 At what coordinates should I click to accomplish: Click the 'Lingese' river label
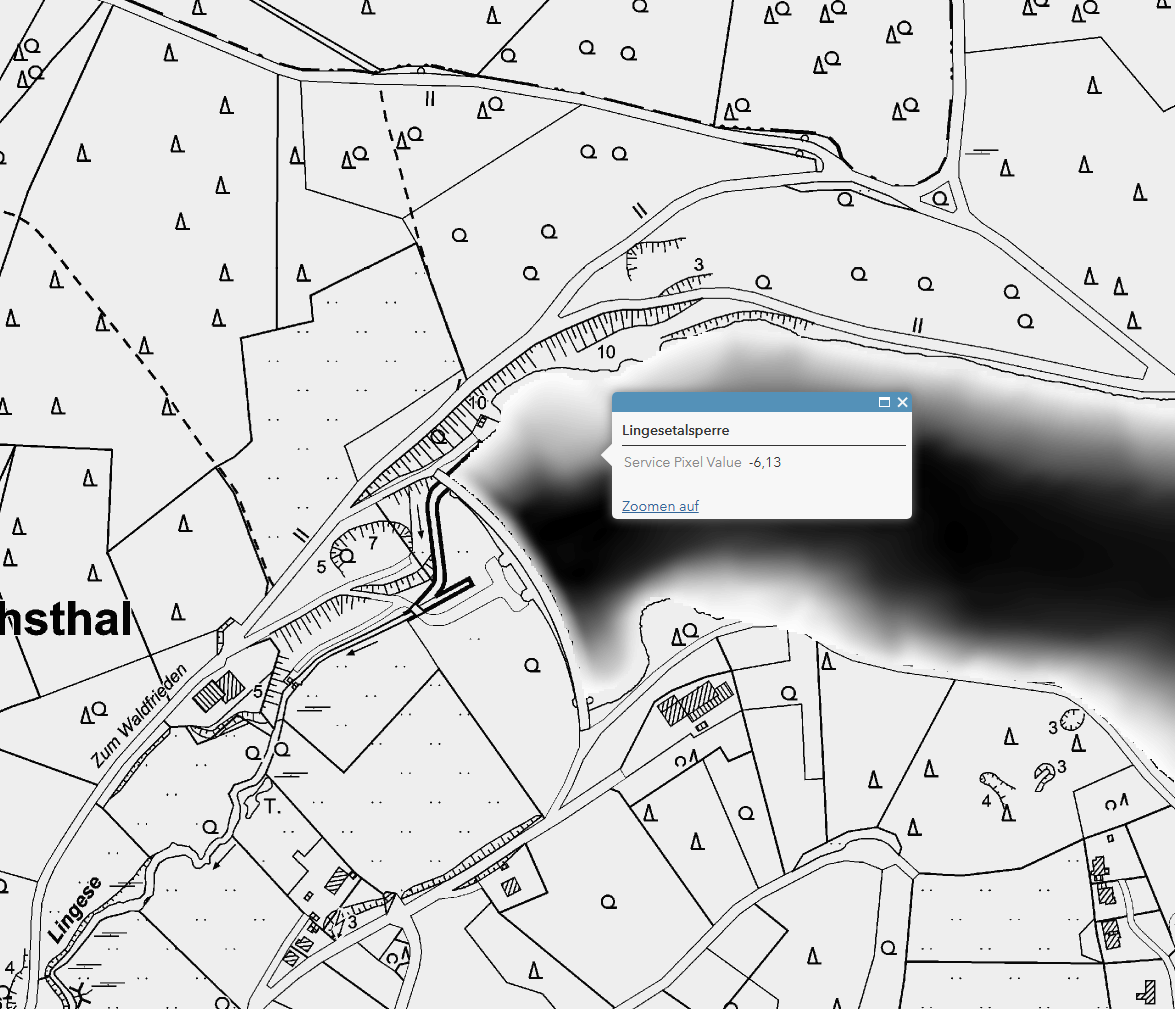tap(74, 909)
